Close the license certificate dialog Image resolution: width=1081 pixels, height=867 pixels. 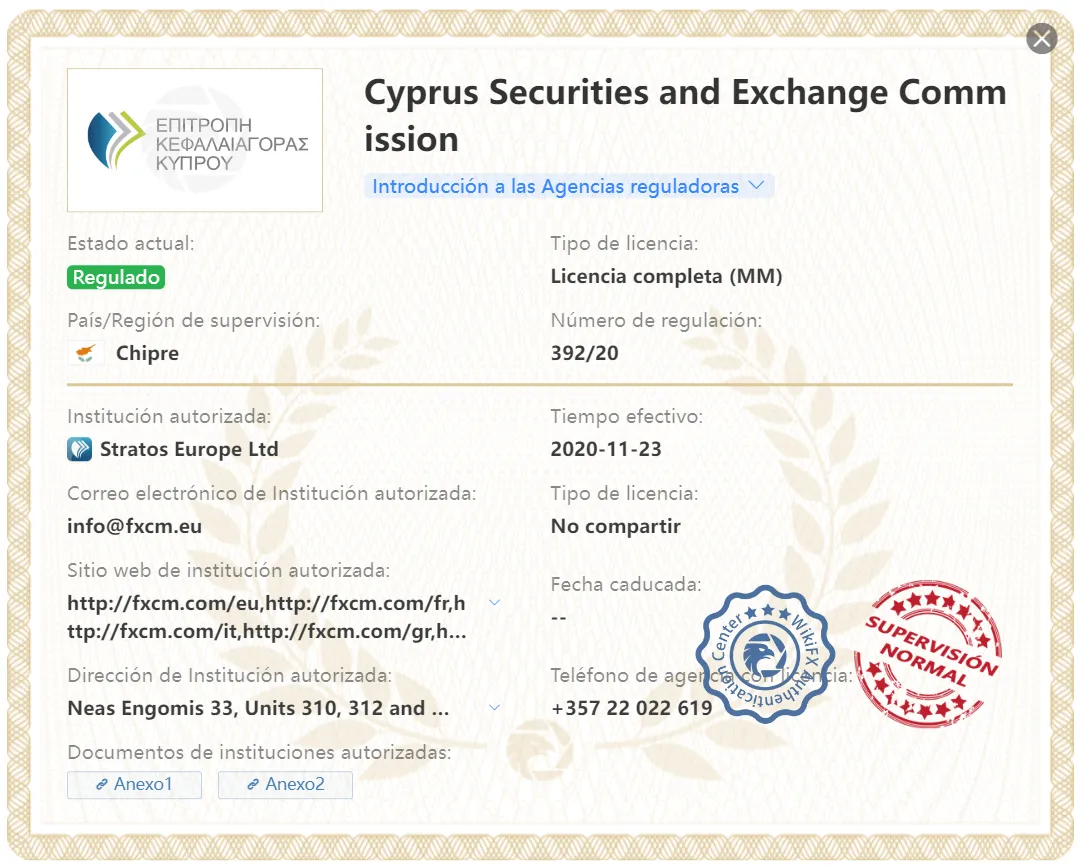pos(1042,39)
